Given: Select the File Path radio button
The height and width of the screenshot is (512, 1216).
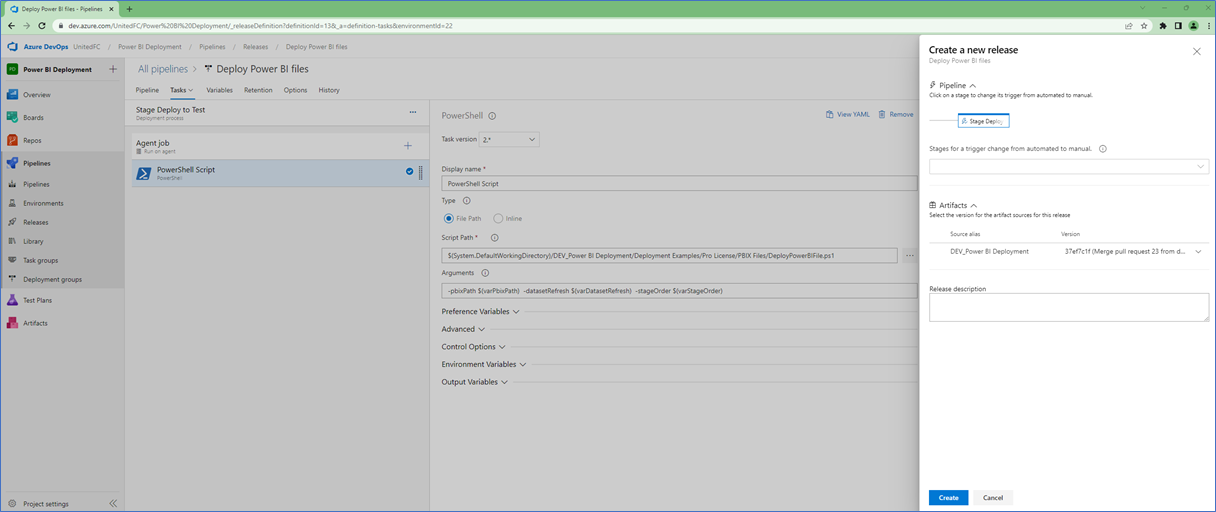Looking at the screenshot, I should click(449, 218).
